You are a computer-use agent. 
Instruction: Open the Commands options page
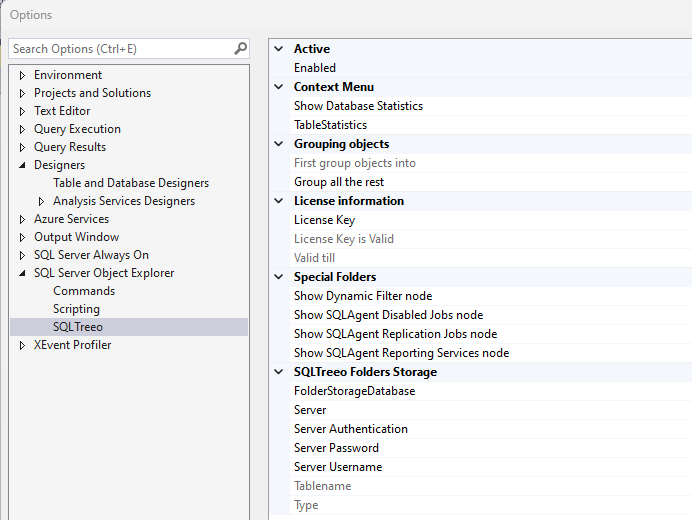click(84, 291)
